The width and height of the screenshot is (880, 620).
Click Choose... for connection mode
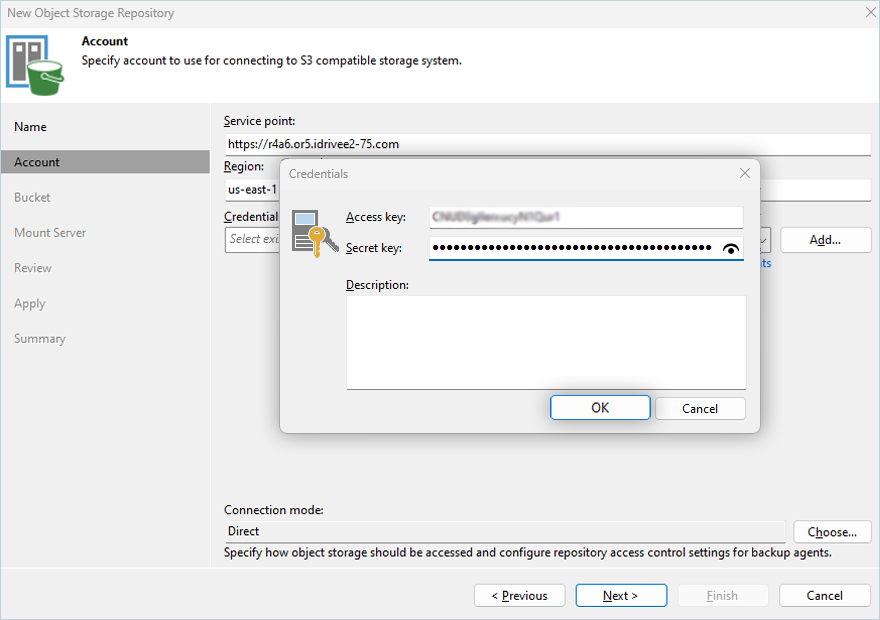point(832,532)
